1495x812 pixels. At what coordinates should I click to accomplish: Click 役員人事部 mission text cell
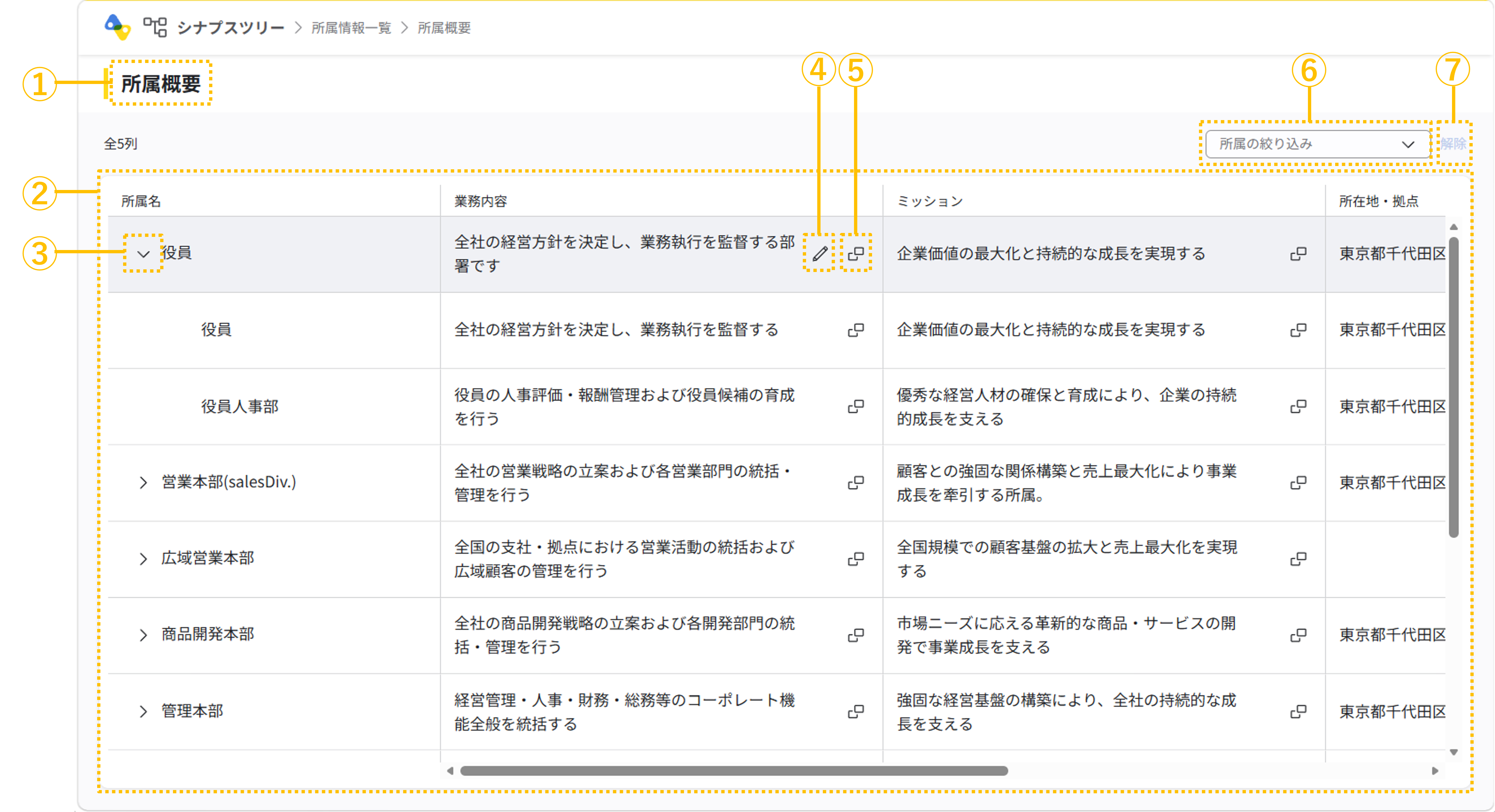[1067, 406]
